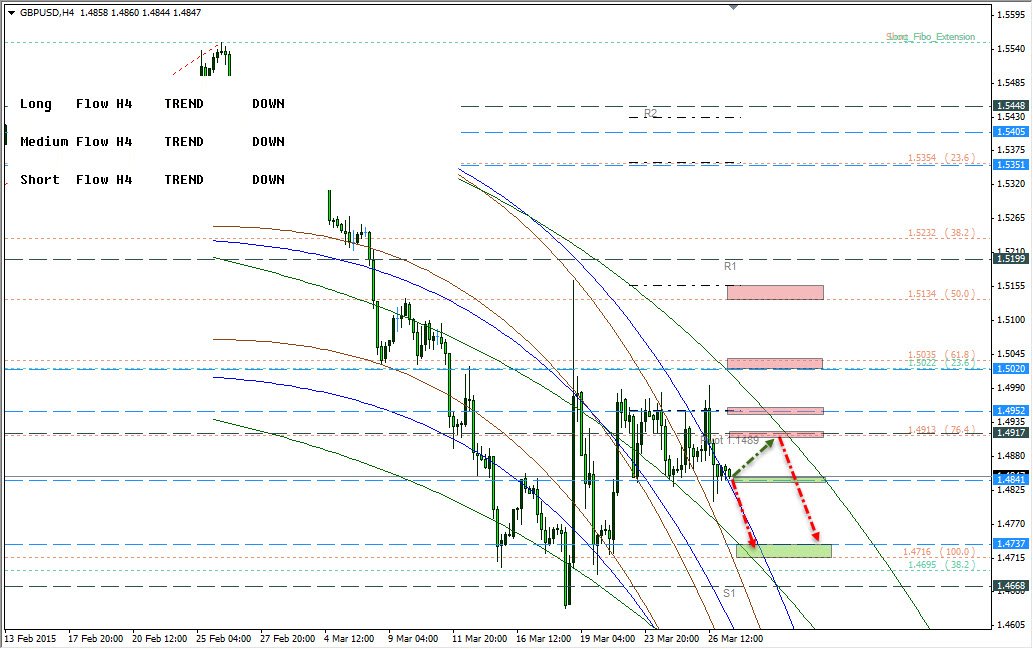Viewport: 1033px width, 649px height.
Task: Select the pink rectangle at the 1.4913 level
Action: coord(775,435)
